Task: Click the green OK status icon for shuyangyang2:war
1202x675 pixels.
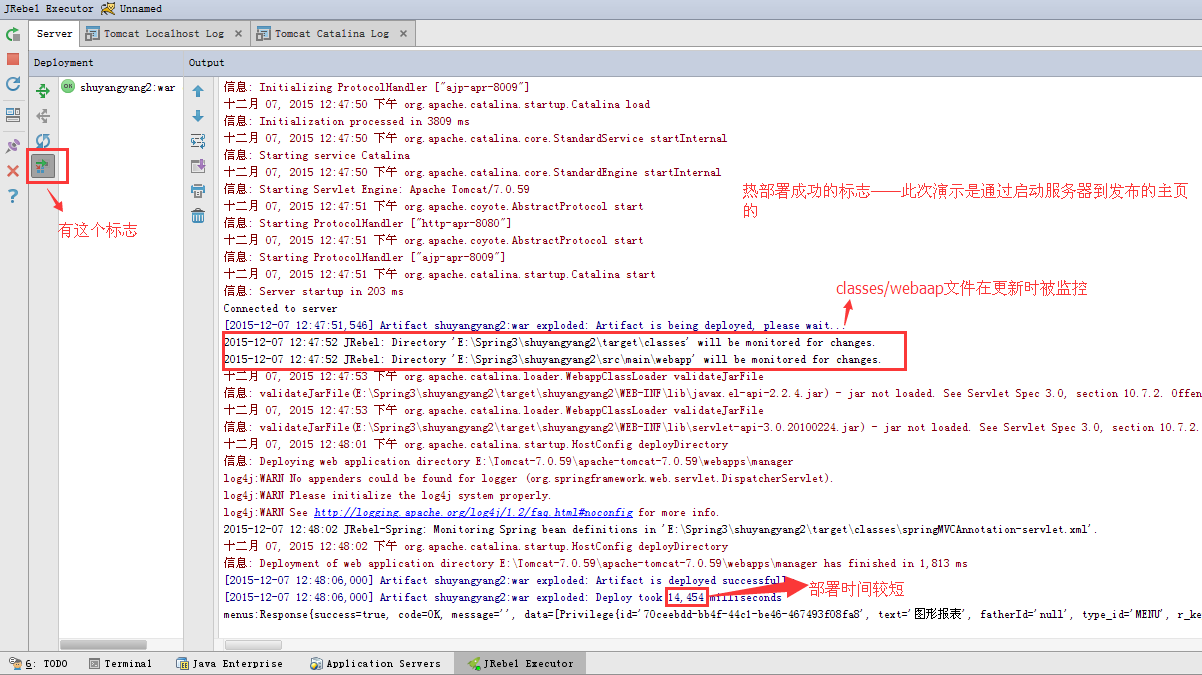Action: [x=68, y=87]
